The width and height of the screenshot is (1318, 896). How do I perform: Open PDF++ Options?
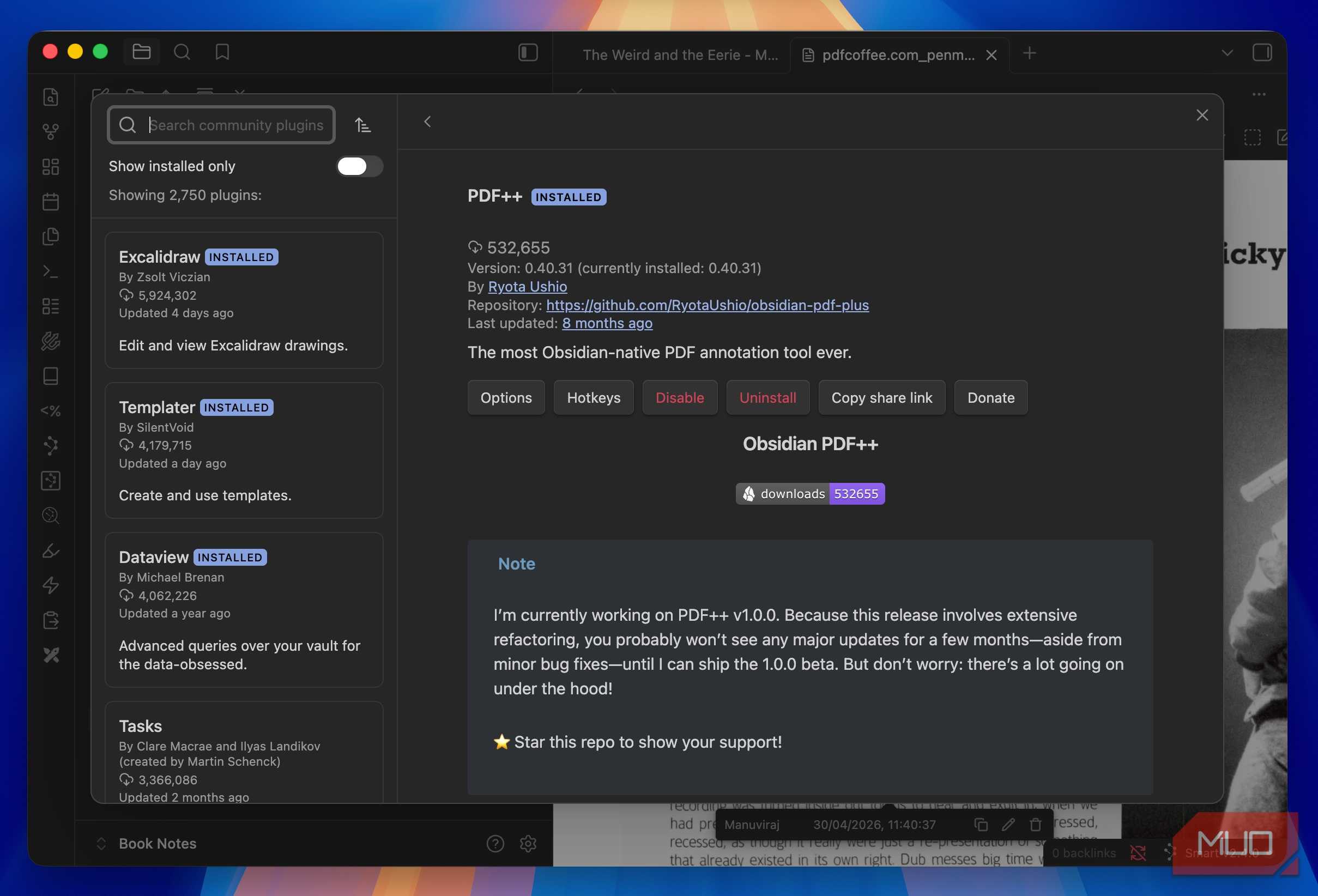(506, 397)
